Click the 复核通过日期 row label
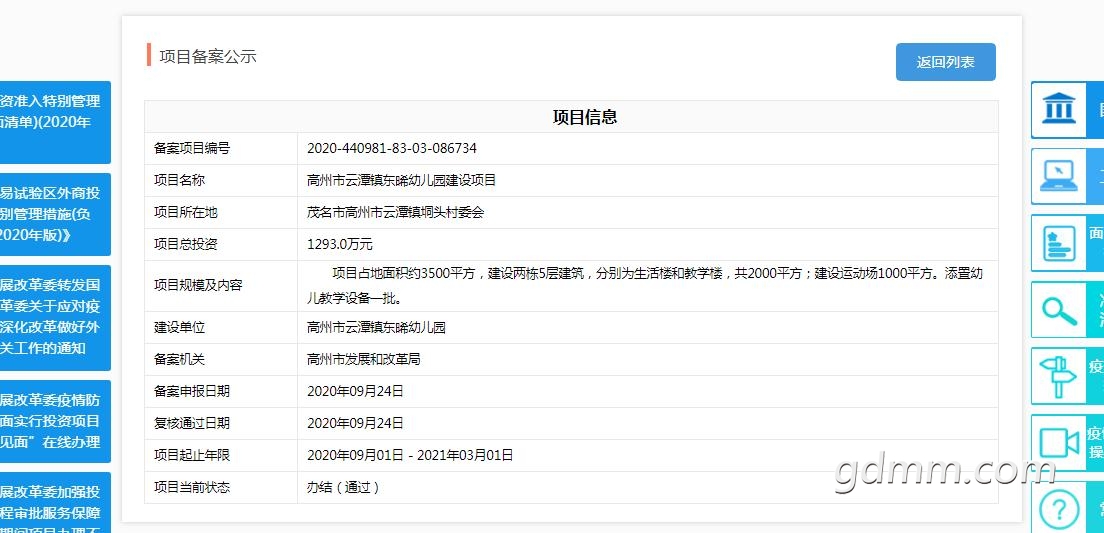1104x533 pixels. pyautogui.click(x=192, y=423)
